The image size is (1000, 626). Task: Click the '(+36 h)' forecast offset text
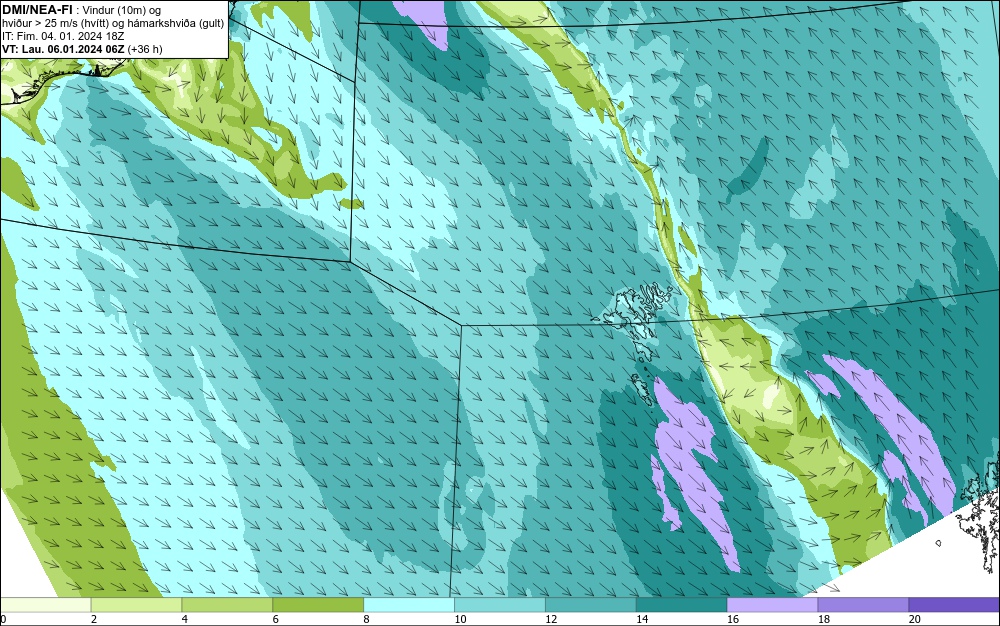click(x=145, y=49)
